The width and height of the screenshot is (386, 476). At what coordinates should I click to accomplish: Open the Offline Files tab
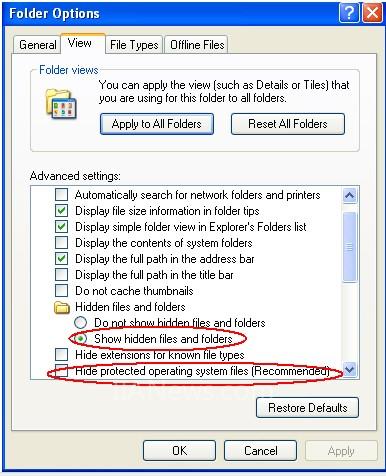pyautogui.click(x=197, y=45)
